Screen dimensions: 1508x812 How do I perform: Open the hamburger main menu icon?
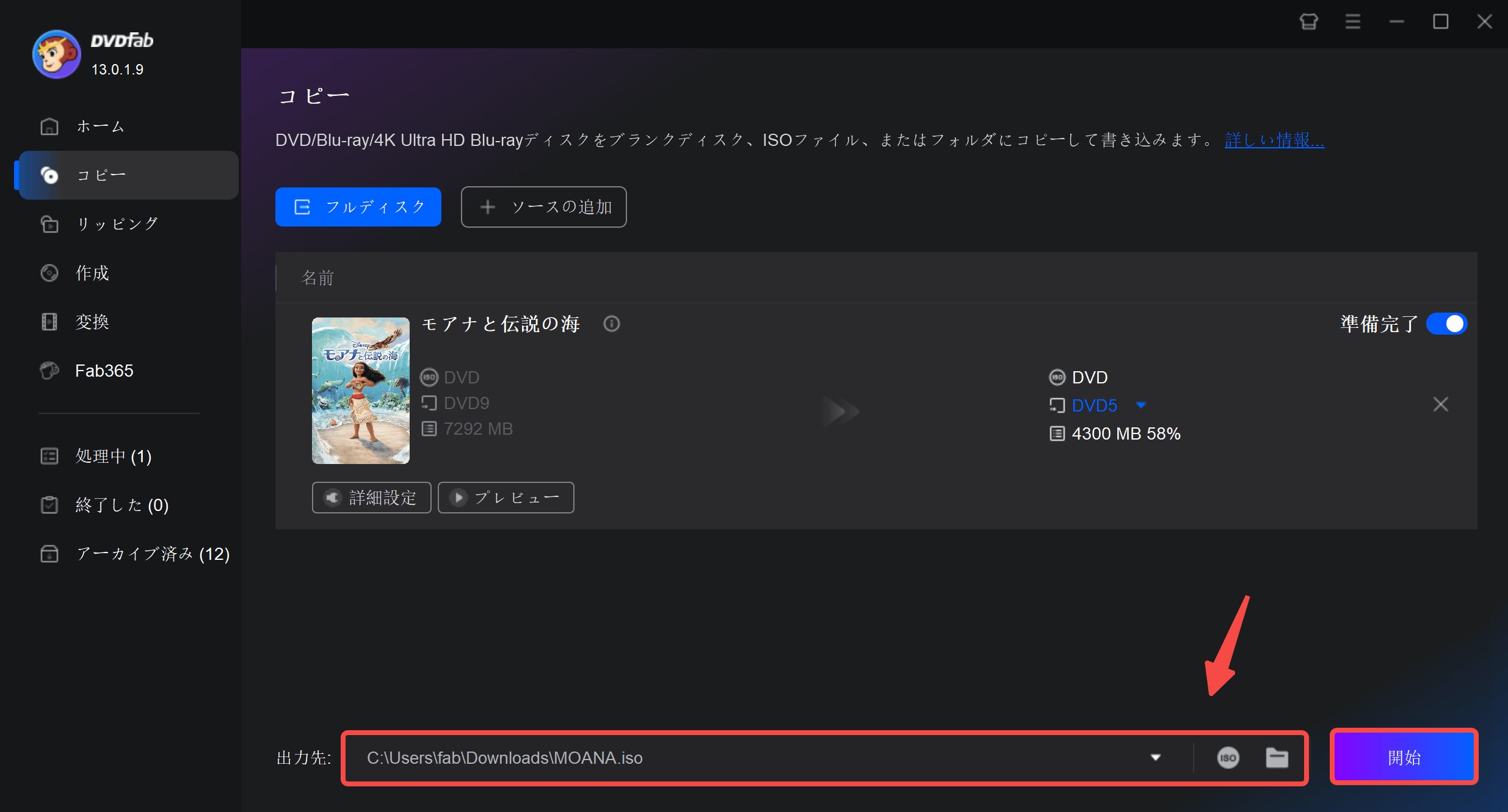click(1352, 22)
